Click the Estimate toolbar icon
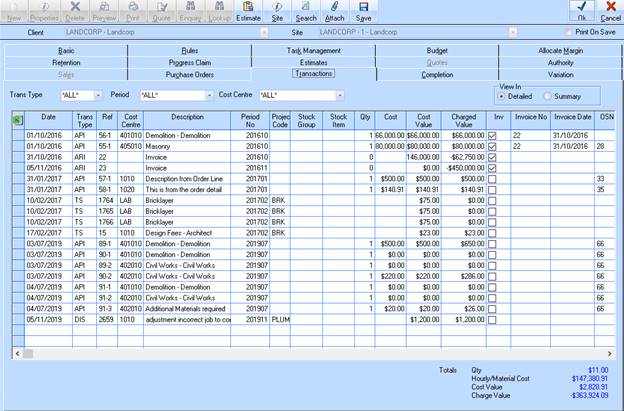Screen dimensions: 624x411 tap(248, 11)
